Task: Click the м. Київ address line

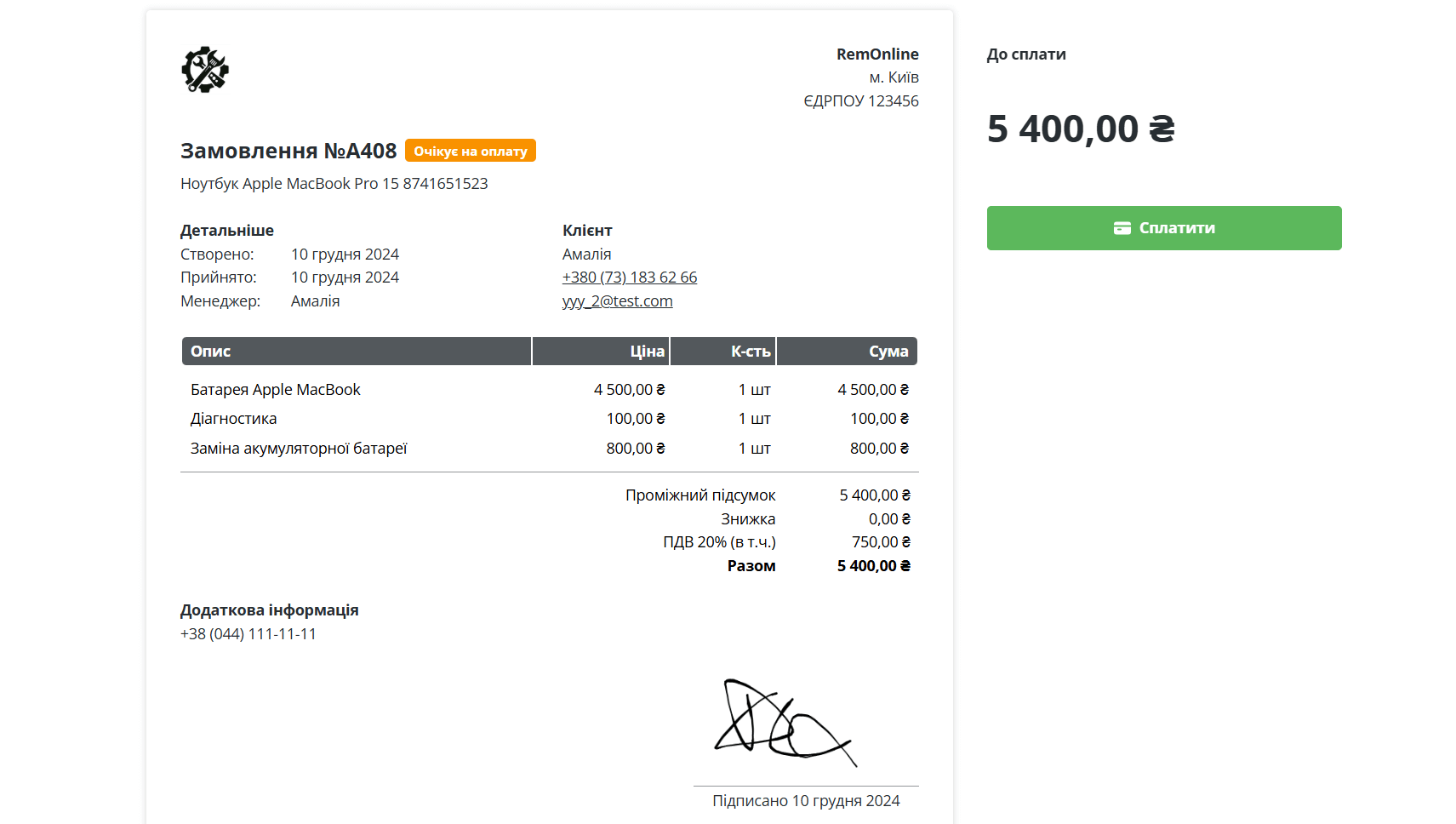Action: click(x=894, y=77)
